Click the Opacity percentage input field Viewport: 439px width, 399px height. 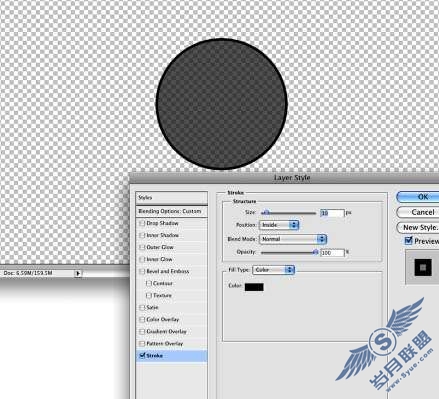(x=332, y=253)
